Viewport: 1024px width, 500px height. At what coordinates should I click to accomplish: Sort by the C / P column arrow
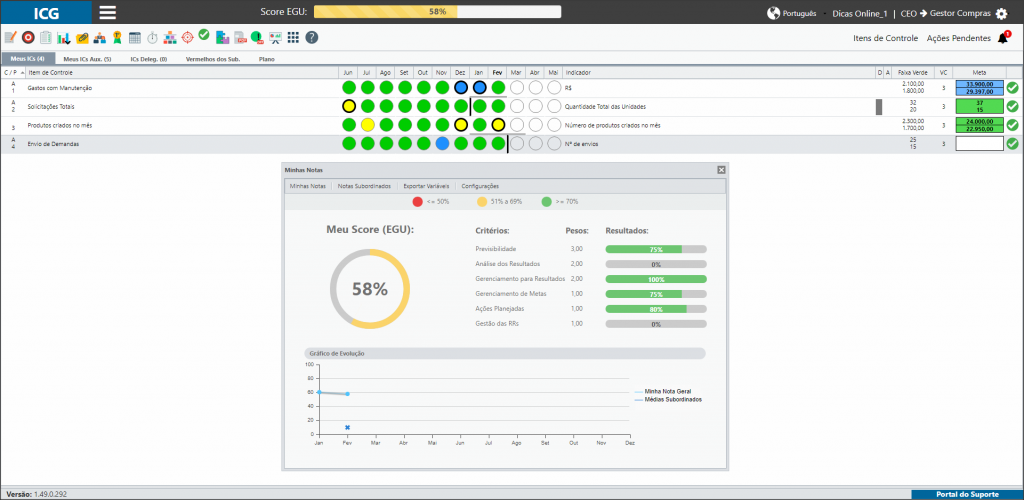[x=22, y=72]
